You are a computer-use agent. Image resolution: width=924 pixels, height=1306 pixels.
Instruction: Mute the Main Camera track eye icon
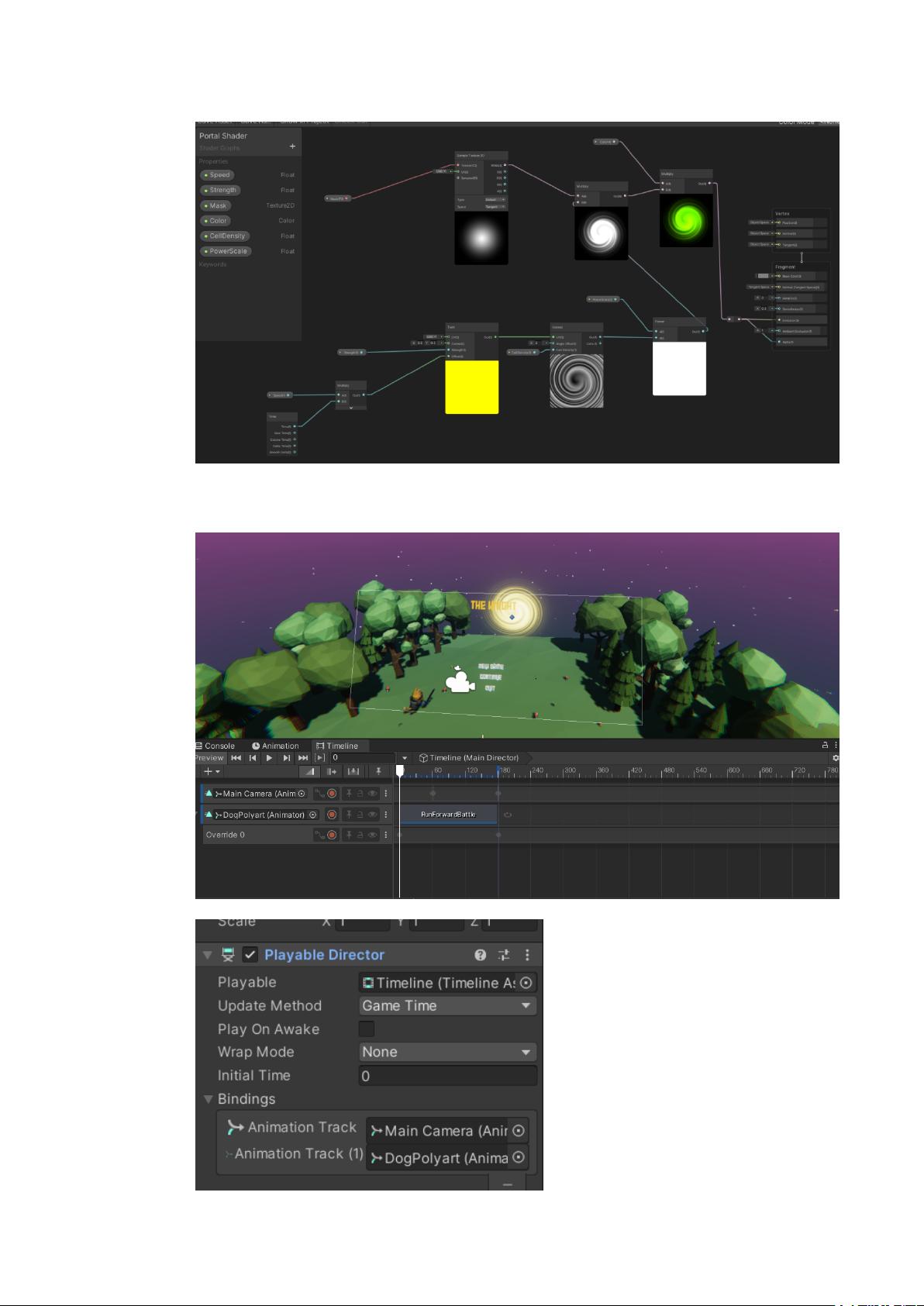(x=373, y=794)
